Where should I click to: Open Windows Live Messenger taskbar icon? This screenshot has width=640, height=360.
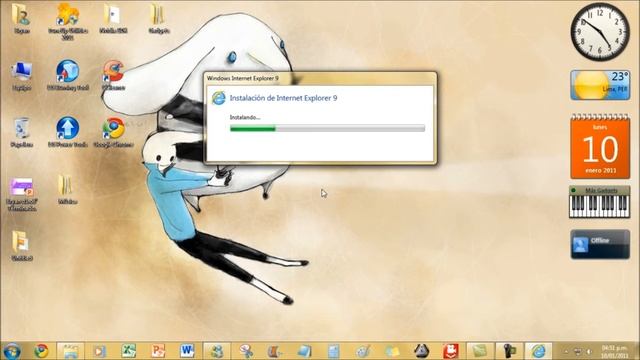pyautogui.click(x=217, y=351)
